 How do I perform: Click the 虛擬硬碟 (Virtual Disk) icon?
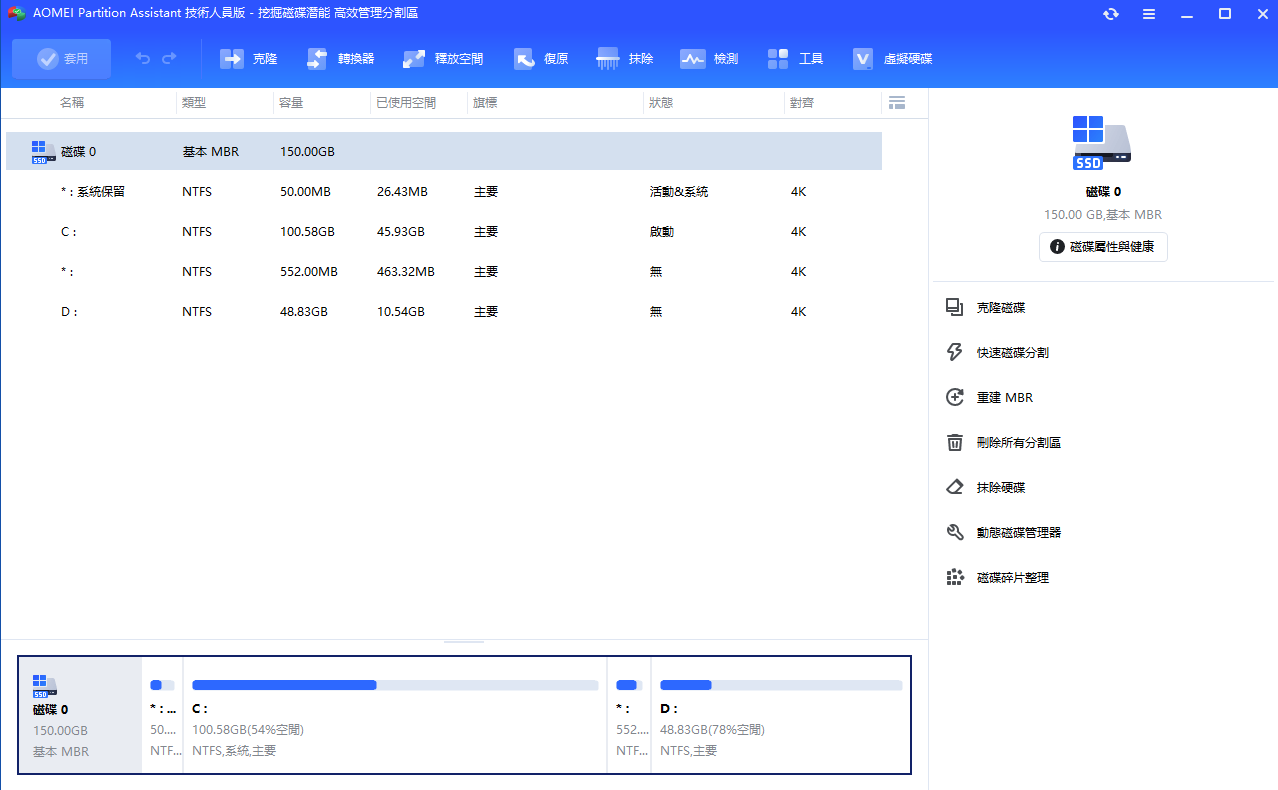pos(892,59)
